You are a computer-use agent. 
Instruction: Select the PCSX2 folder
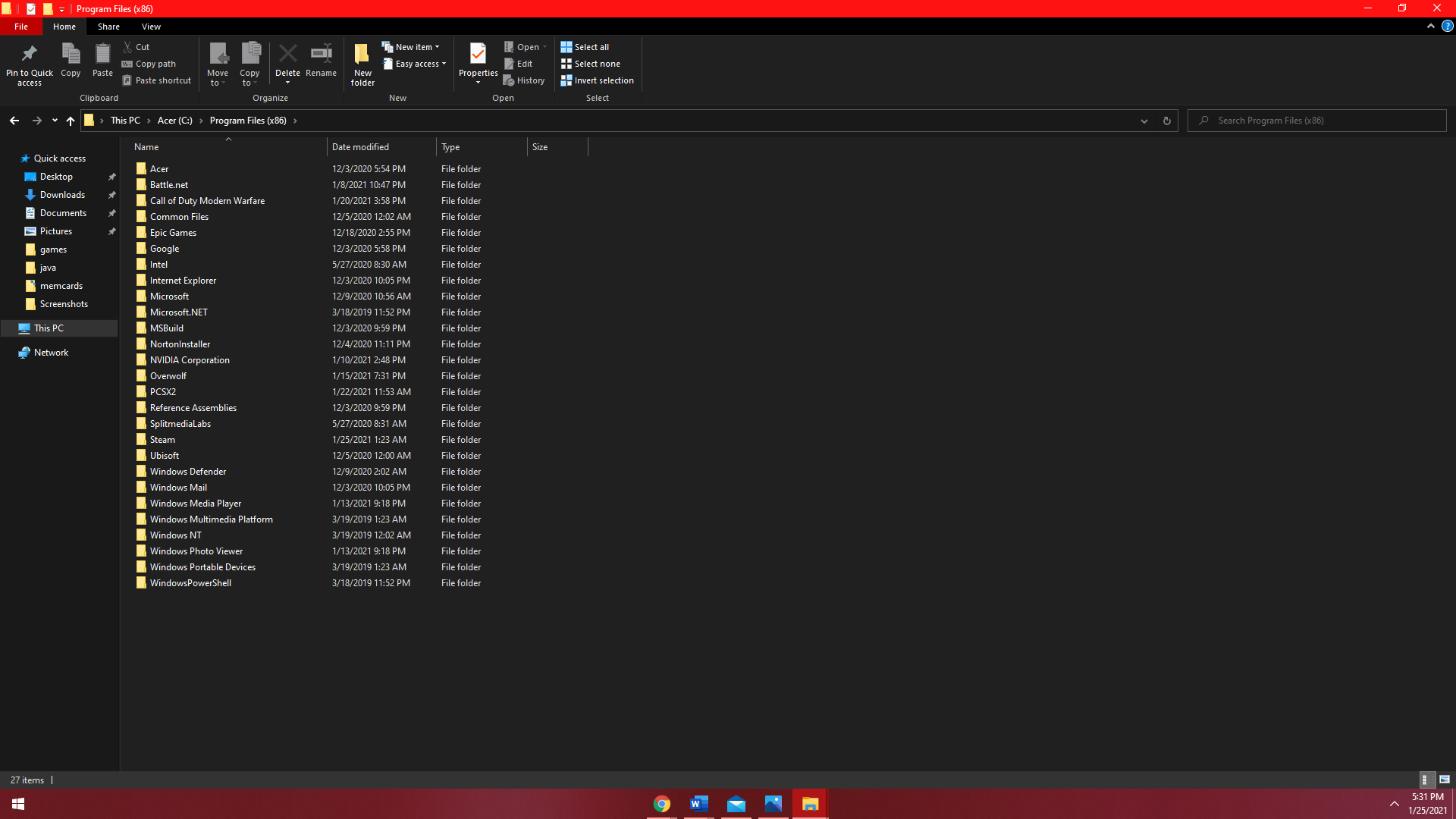[x=162, y=392]
